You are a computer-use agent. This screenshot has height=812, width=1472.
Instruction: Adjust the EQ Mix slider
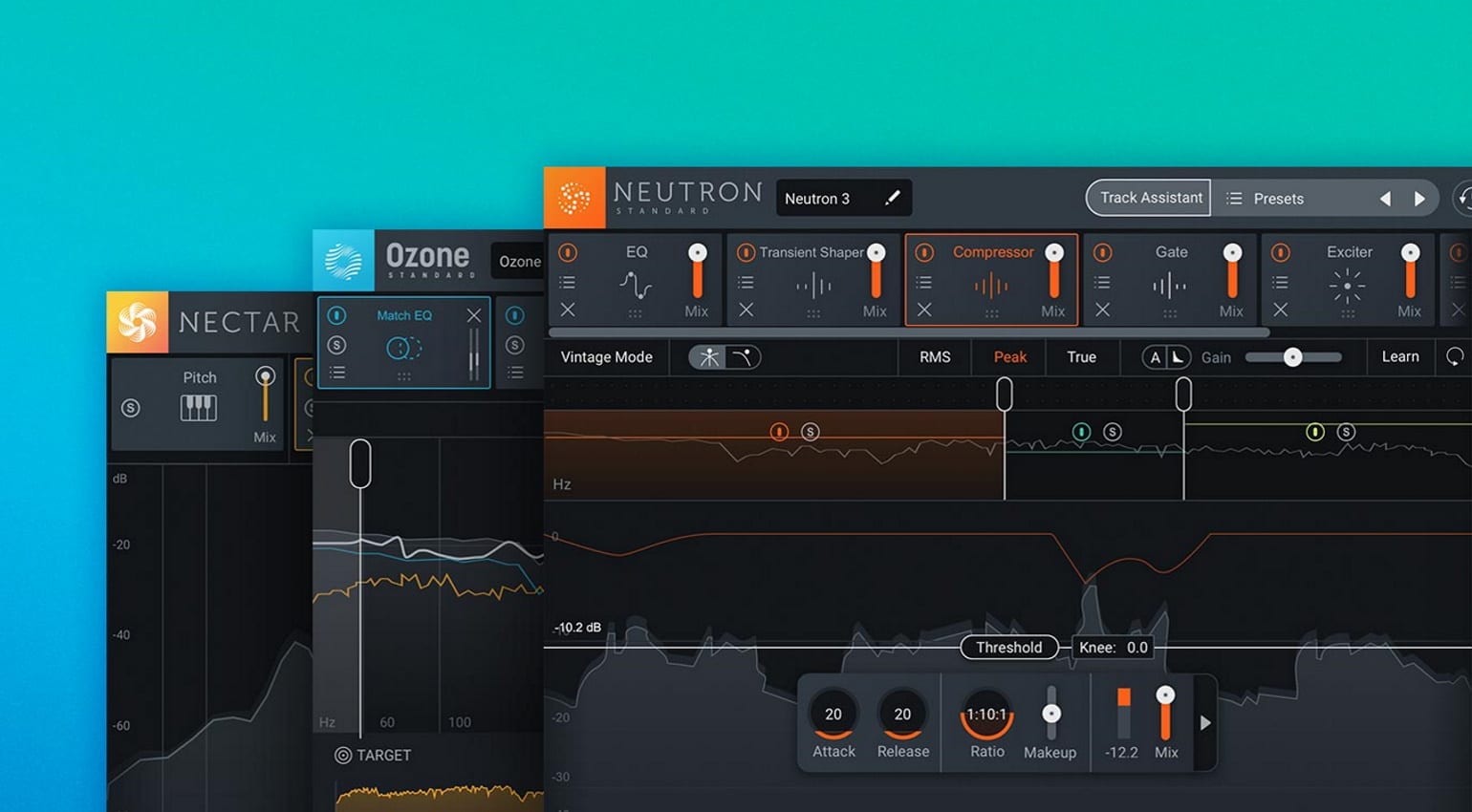click(698, 271)
